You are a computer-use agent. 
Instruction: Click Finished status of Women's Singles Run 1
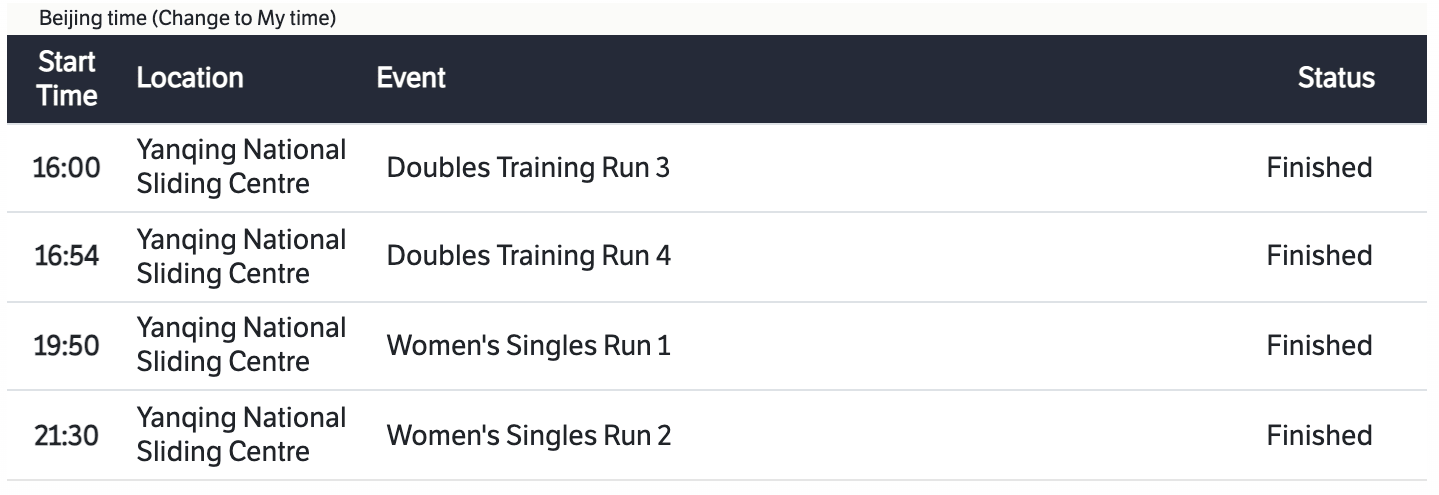(1319, 346)
